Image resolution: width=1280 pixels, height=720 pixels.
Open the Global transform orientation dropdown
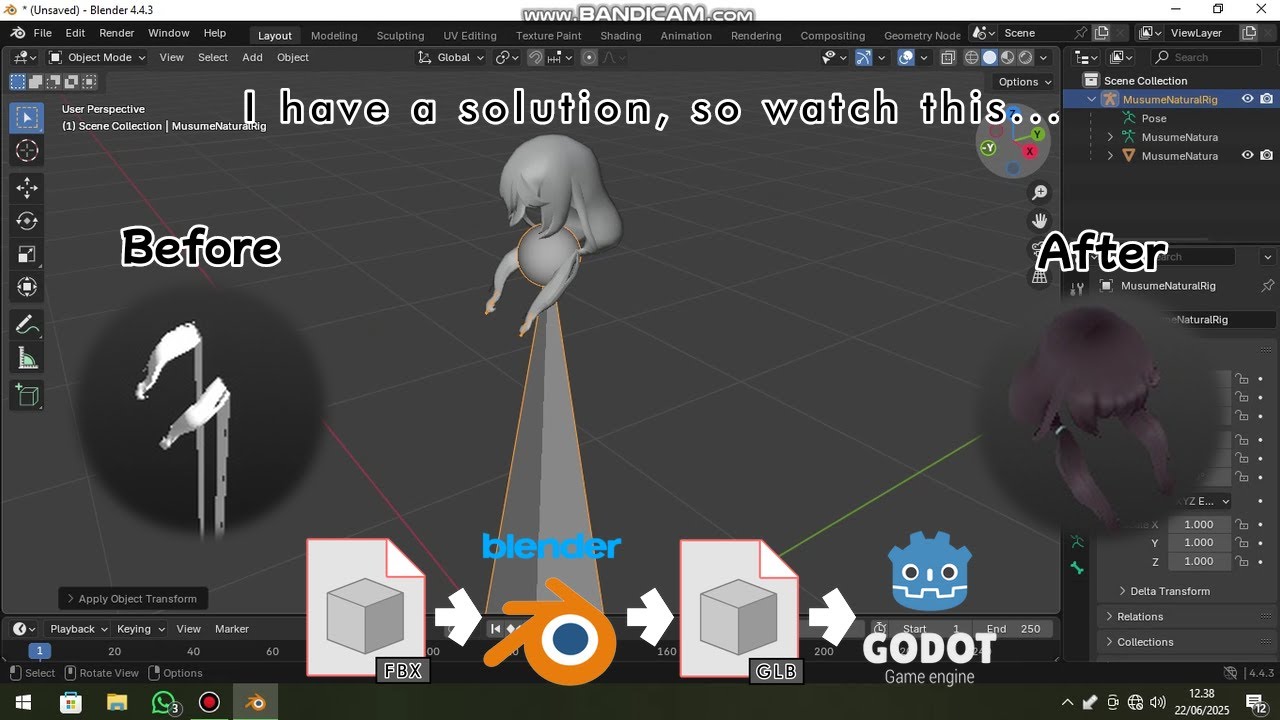(451, 57)
